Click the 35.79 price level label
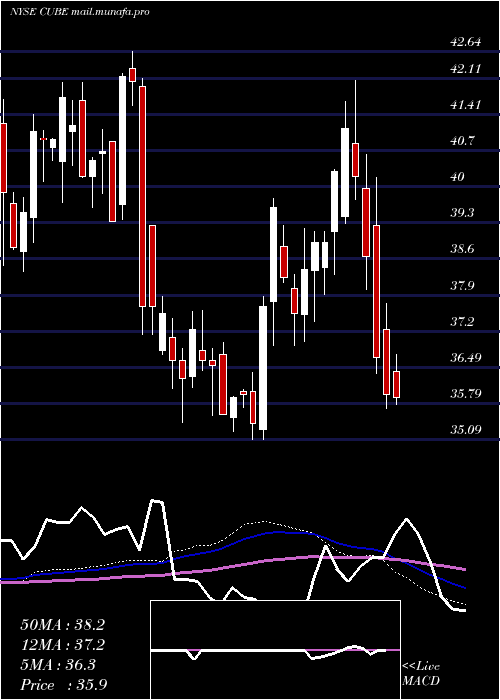 (x=466, y=394)
